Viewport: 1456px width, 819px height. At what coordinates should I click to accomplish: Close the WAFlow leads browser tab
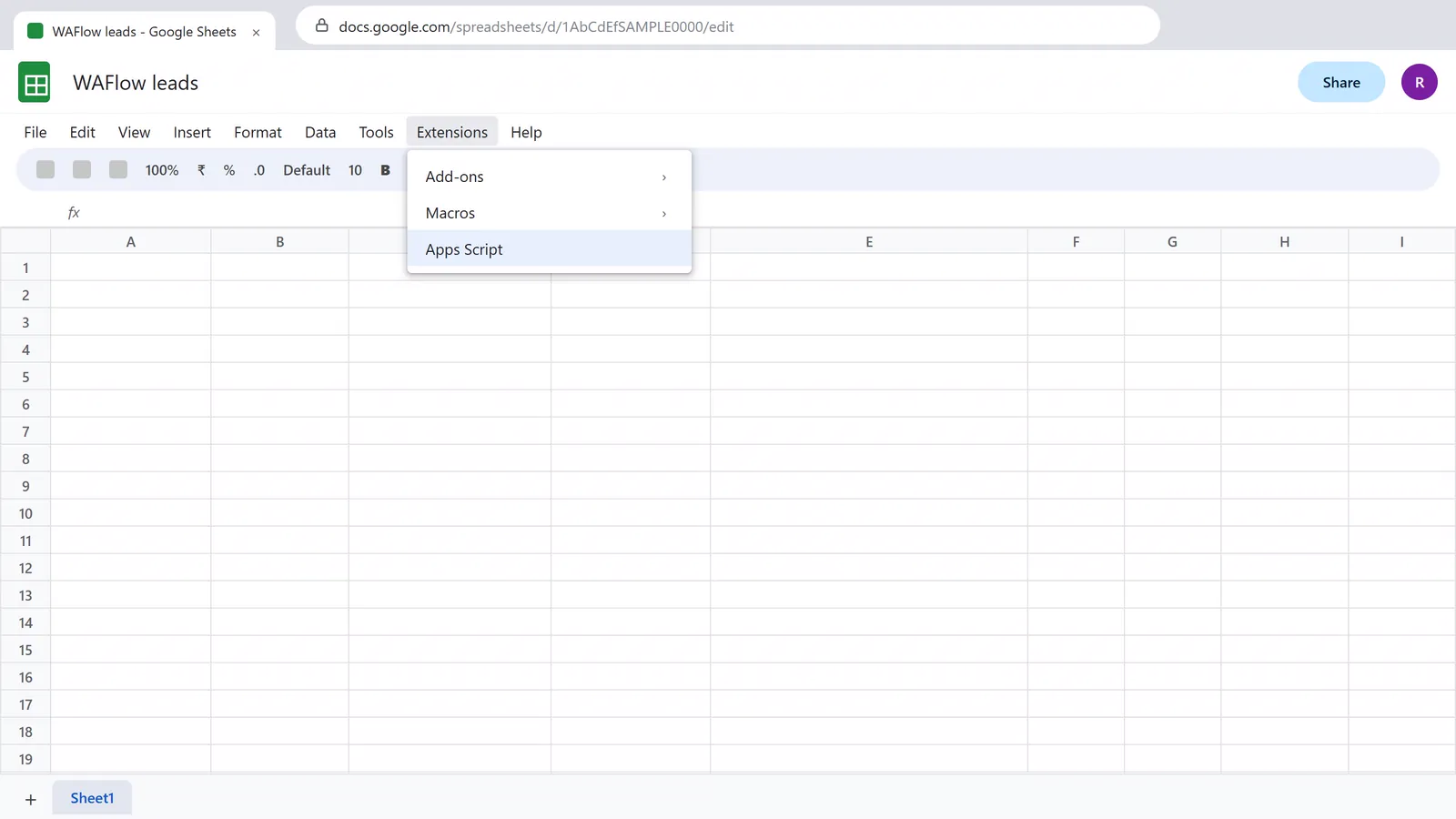tap(257, 32)
